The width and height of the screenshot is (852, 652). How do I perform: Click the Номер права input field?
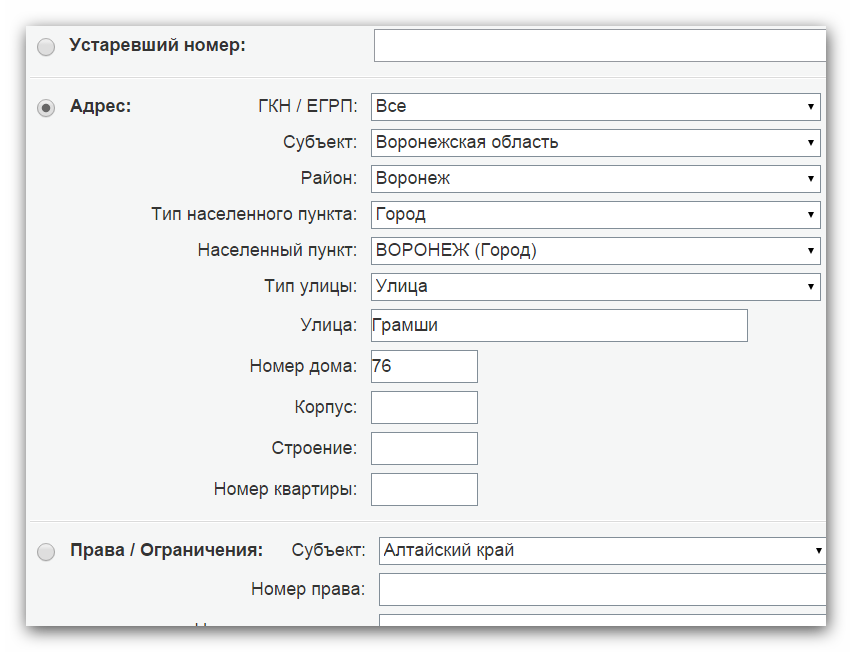602,590
